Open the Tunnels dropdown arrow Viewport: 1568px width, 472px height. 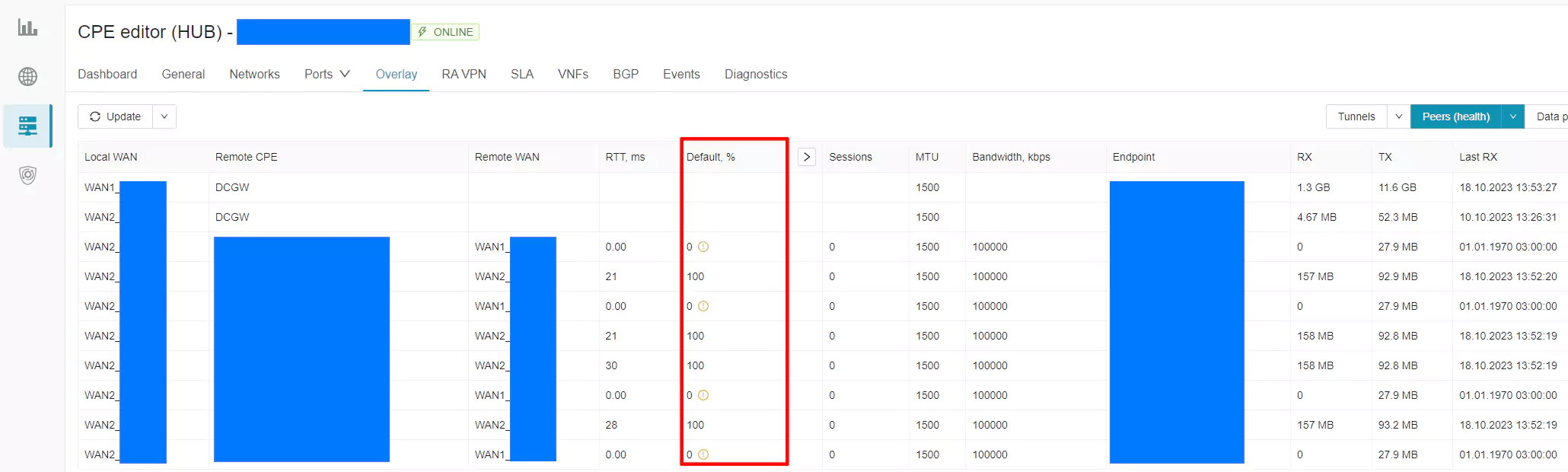point(1398,116)
